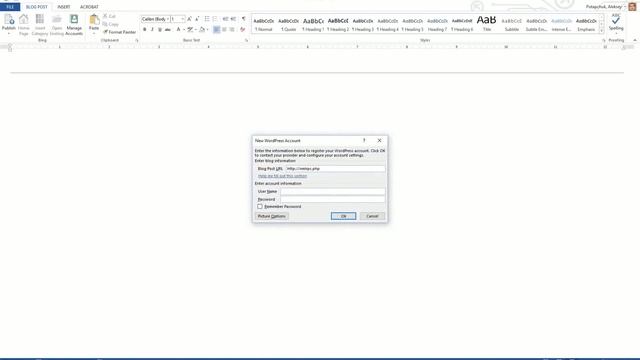Apply bullet list formatting
Viewport: 640px width, 360px height.
pyautogui.click(x=207, y=19)
